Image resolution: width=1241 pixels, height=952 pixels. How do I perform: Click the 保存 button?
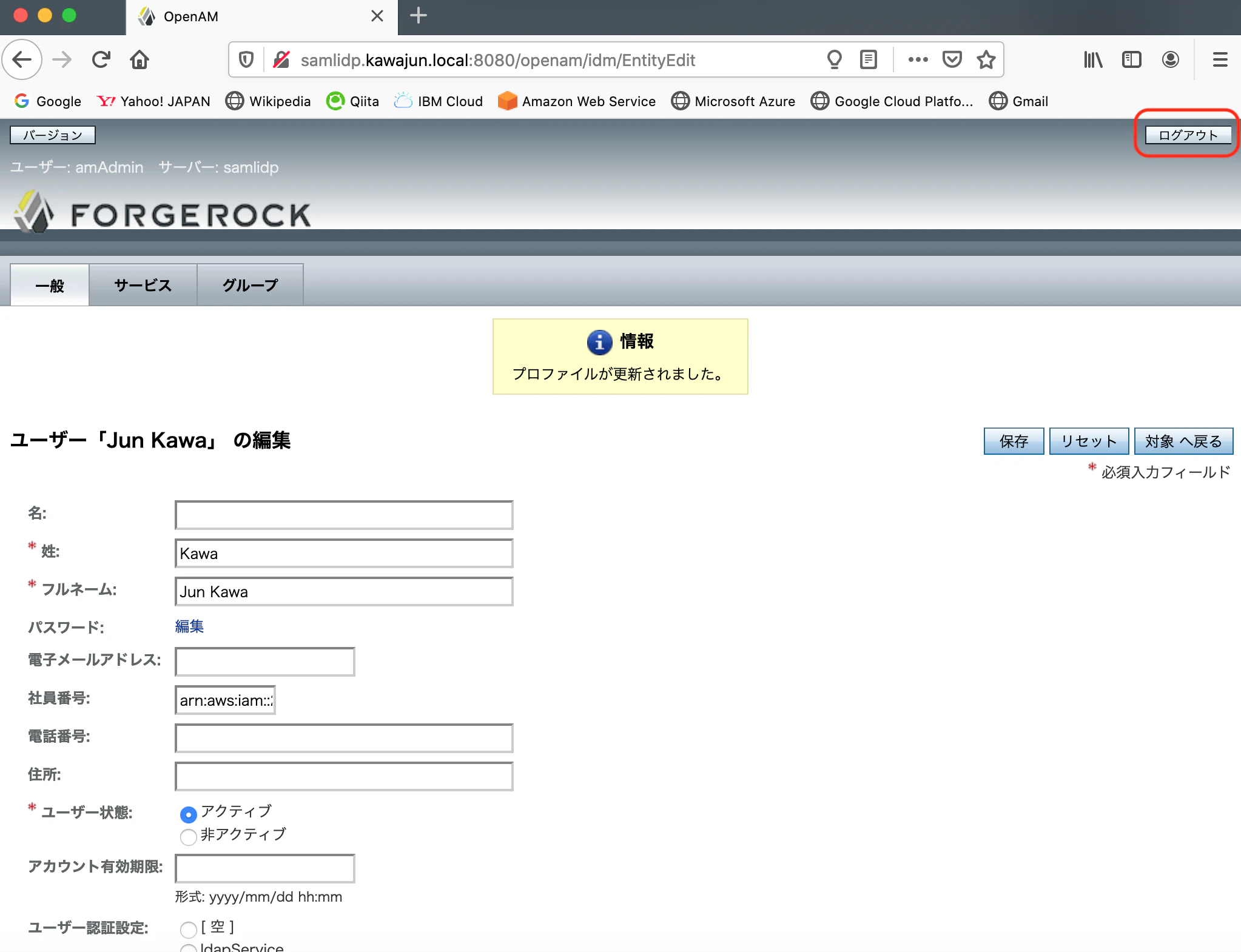click(1014, 441)
